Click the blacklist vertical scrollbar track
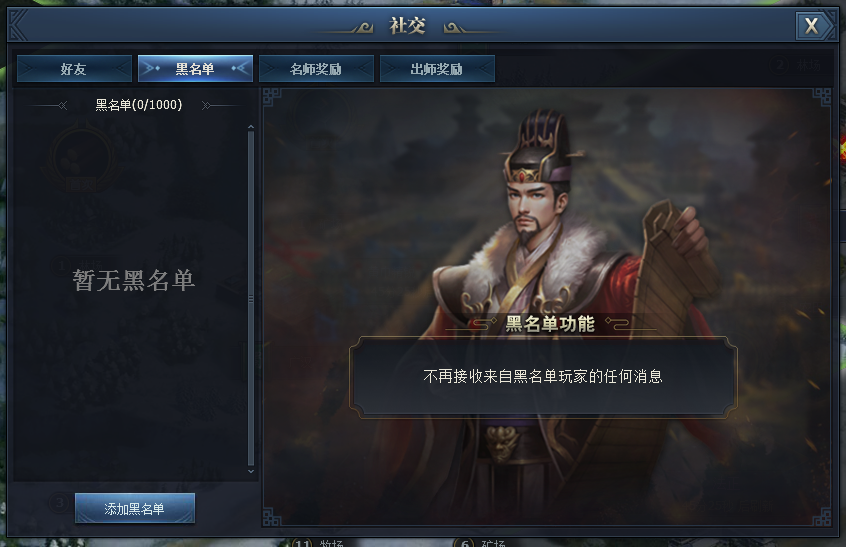846x547 pixels. coord(250,298)
